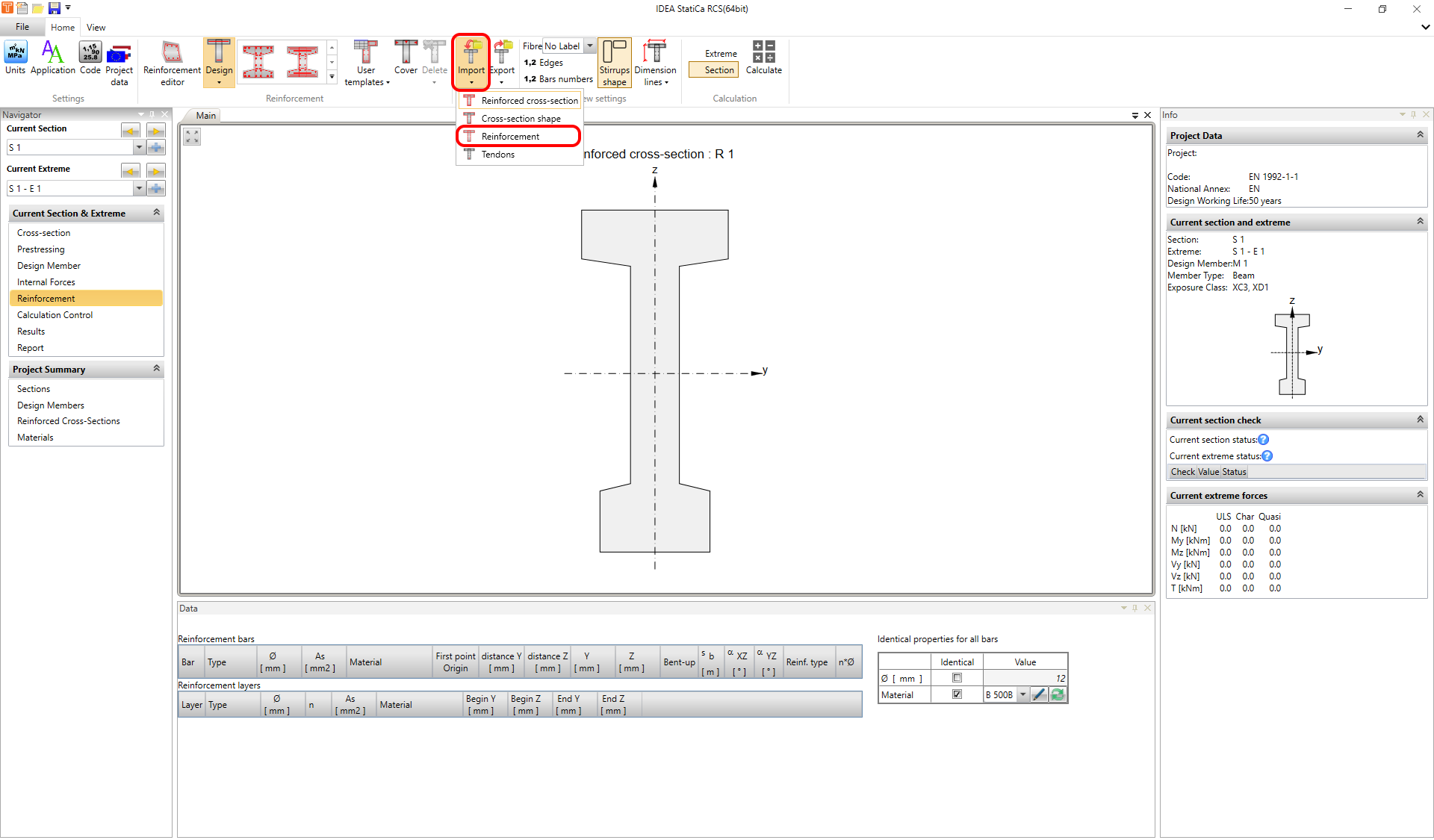This screenshot has width=1434, height=840.
Task: Click the fit-to-view icon in Main view
Action: click(192, 137)
